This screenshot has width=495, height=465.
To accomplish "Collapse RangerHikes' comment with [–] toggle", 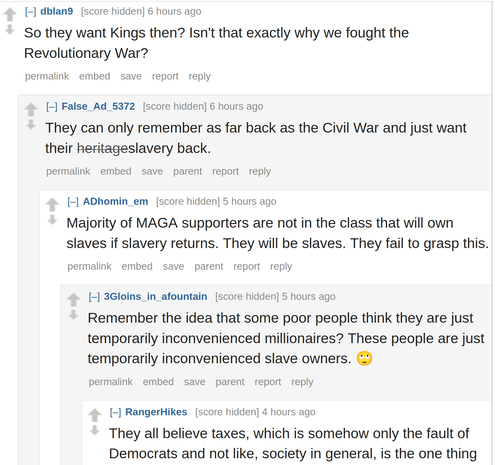I will click(115, 412).
